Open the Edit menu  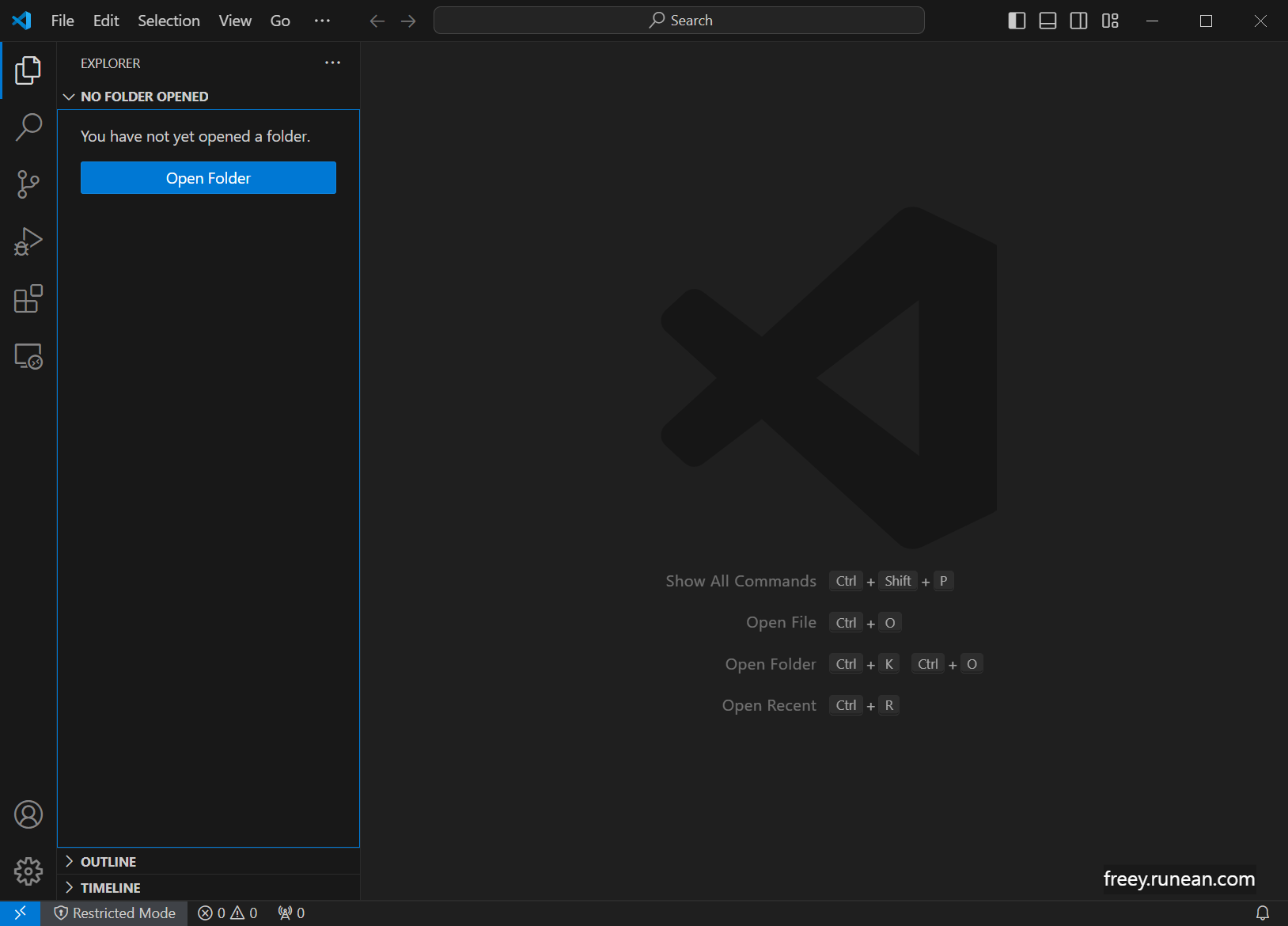[106, 21]
